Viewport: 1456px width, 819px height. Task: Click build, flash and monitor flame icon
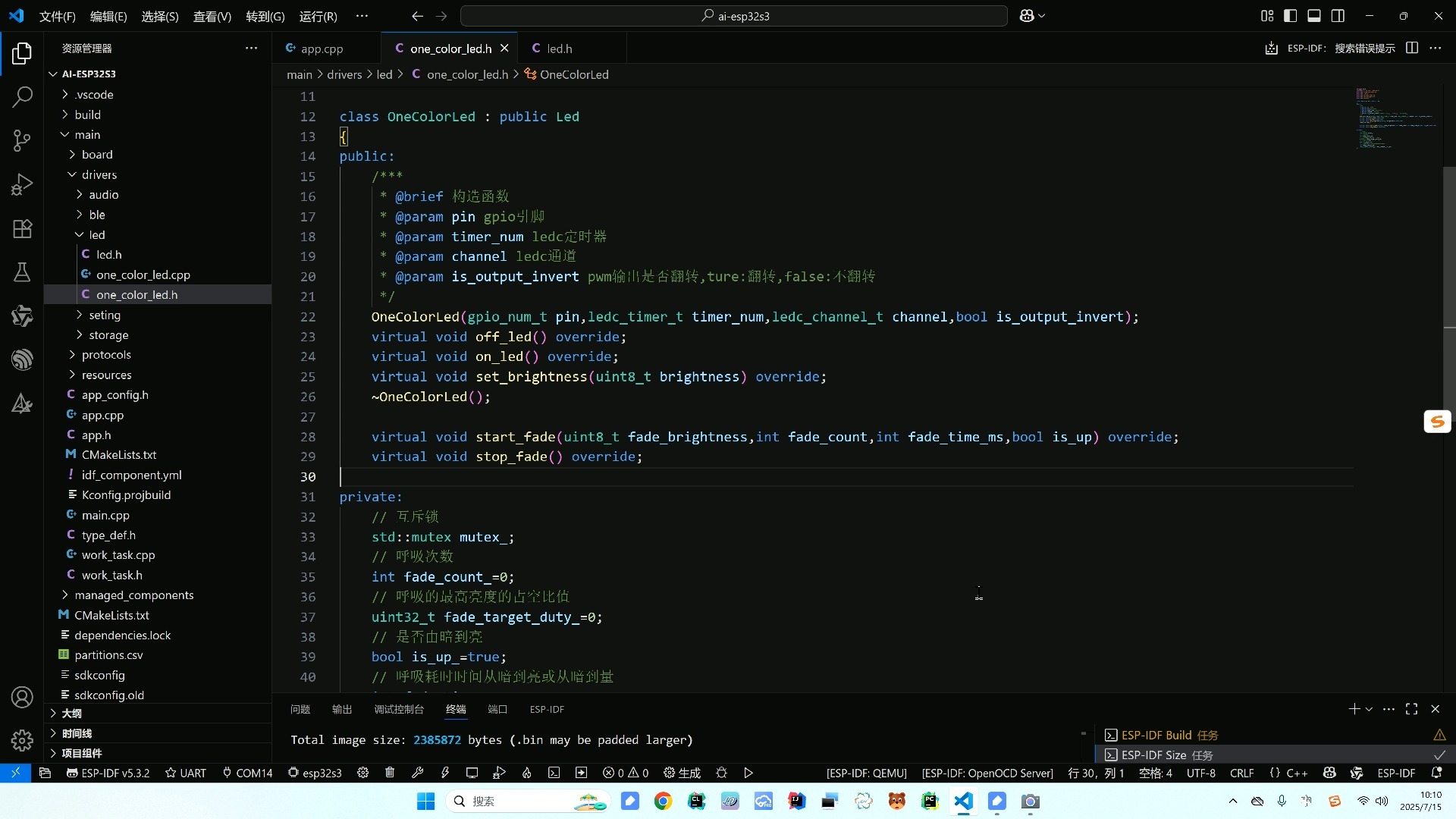tap(526, 773)
